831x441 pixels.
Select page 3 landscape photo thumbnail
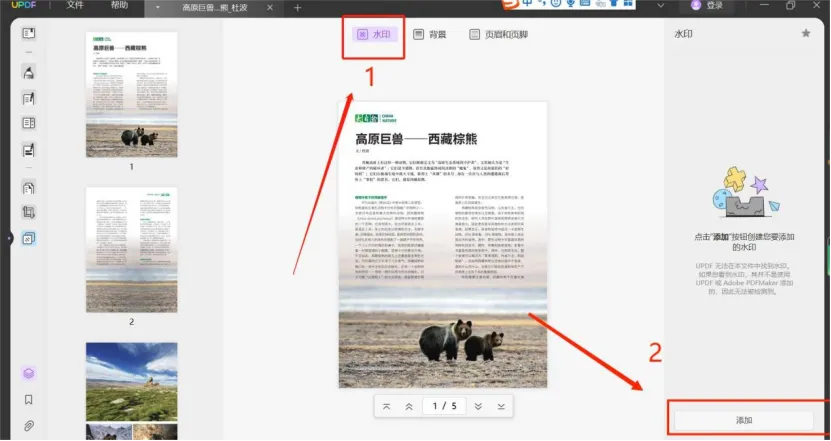(131, 380)
